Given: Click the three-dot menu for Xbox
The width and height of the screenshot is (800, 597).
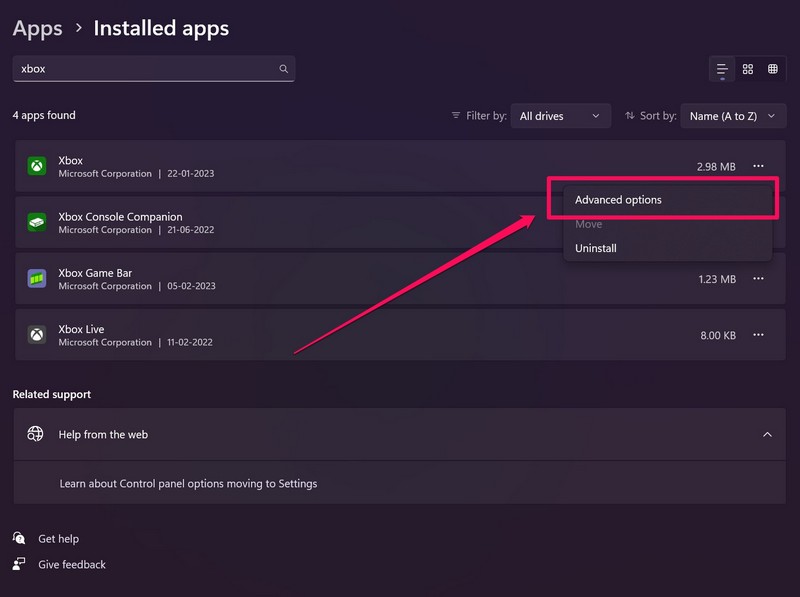Looking at the screenshot, I should pos(759,166).
